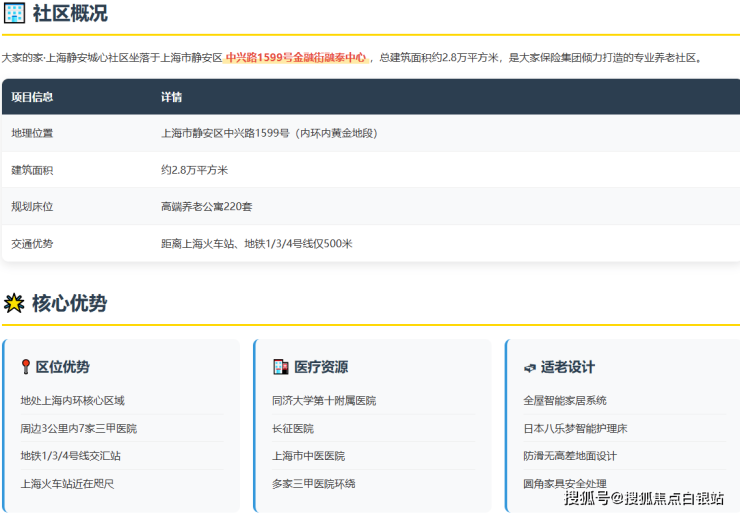
Task: Click the 项目信息 table column header
Action: point(32,97)
